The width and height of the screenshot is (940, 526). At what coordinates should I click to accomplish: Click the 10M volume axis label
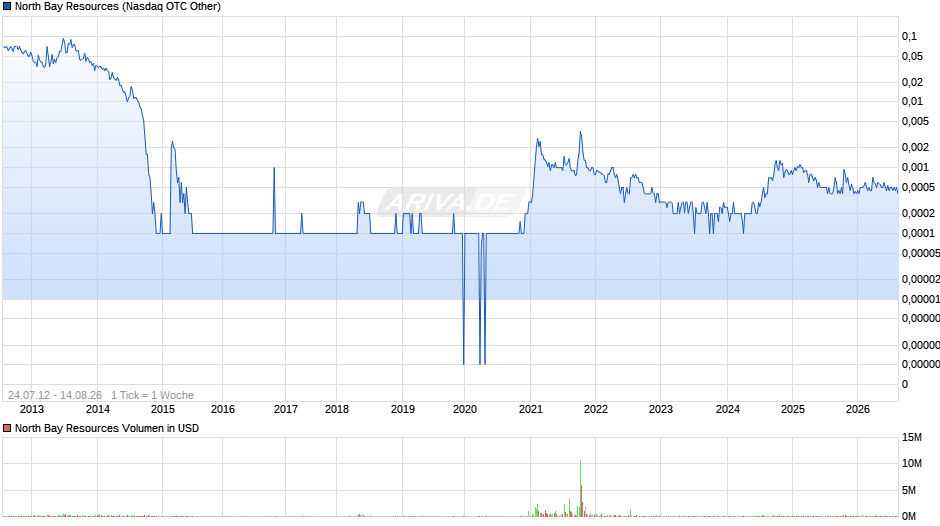point(912,463)
